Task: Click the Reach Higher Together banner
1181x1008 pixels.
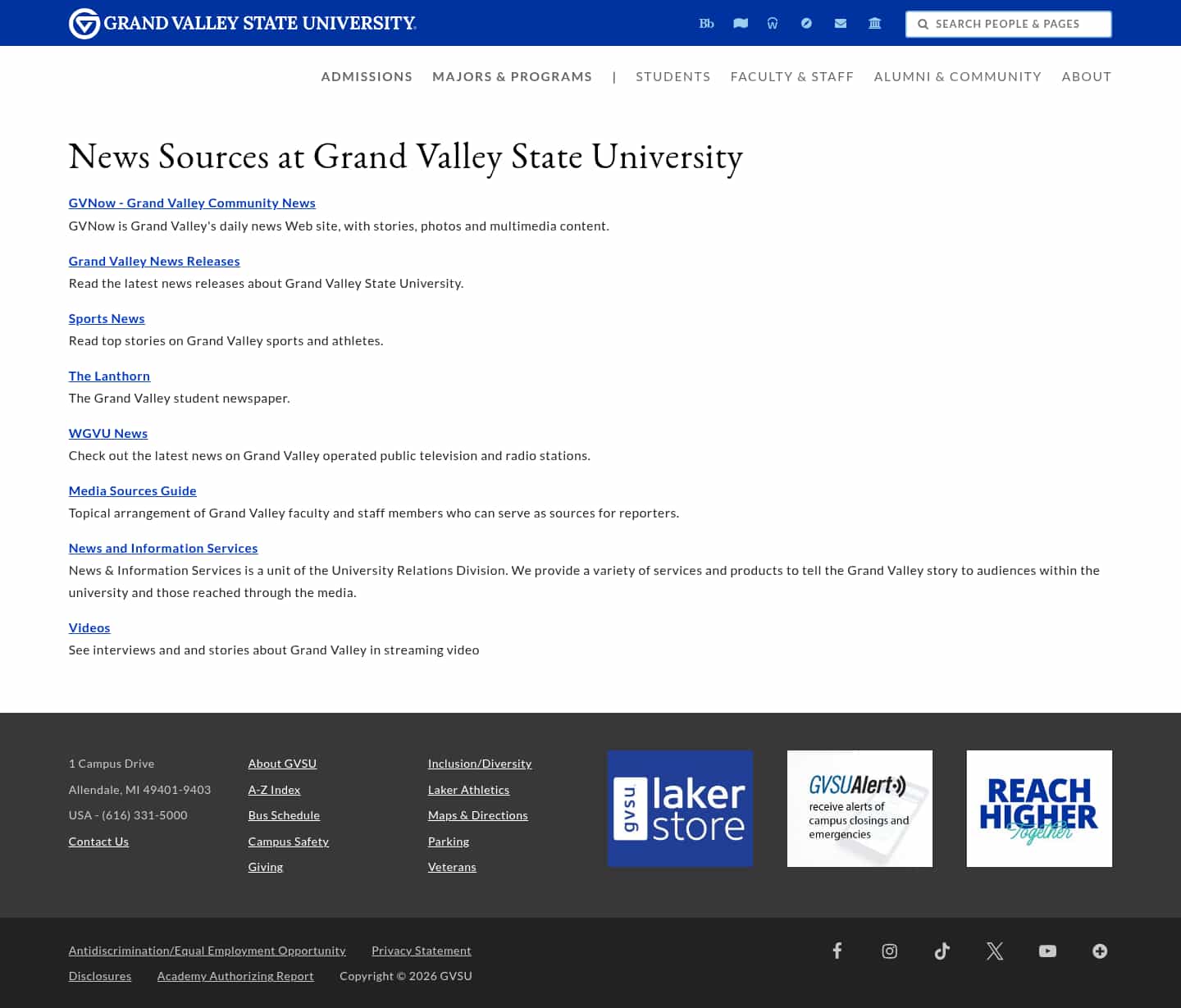Action: [1039, 809]
